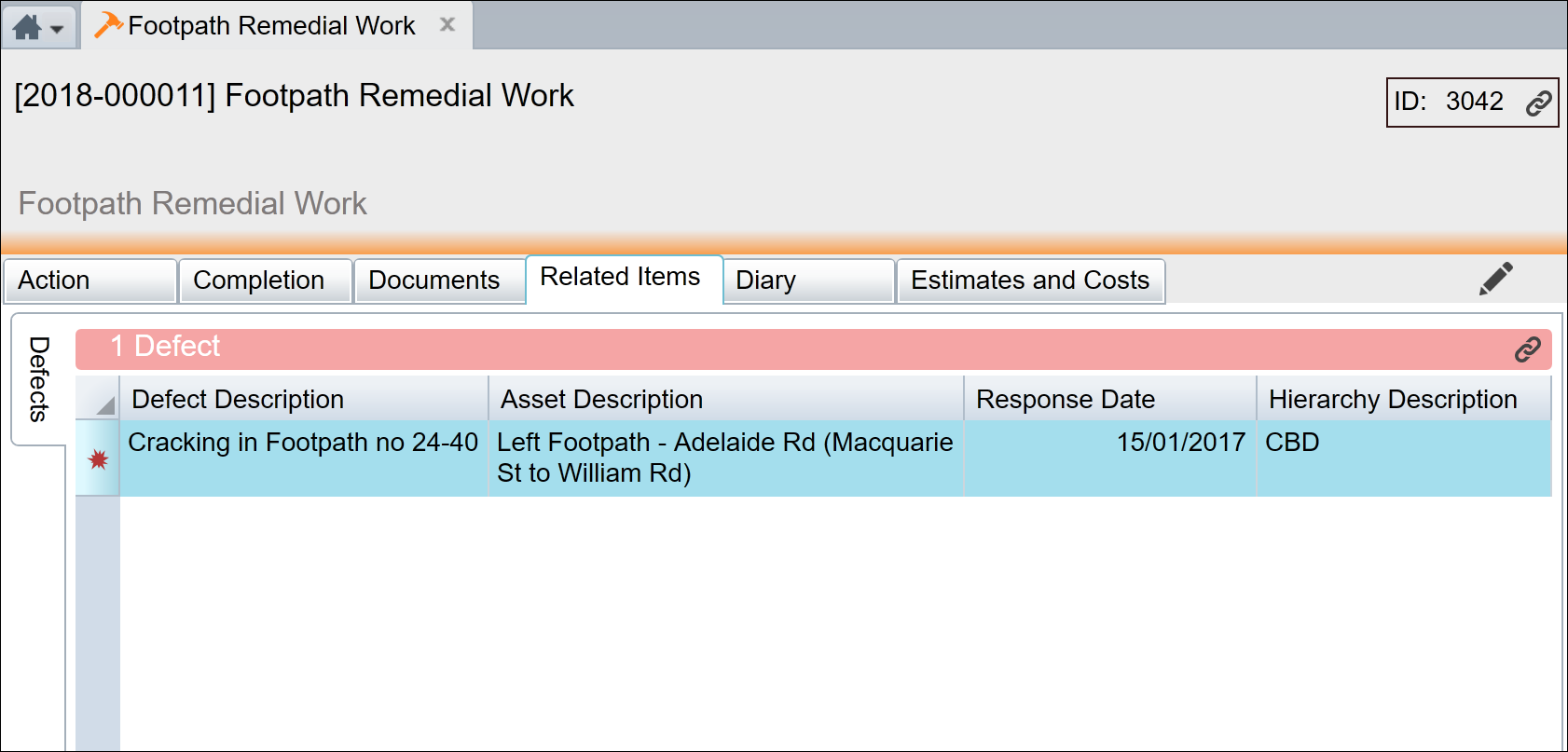This screenshot has width=1568, height=752.
Task: Click the pencil edit icon
Action: click(x=1495, y=280)
